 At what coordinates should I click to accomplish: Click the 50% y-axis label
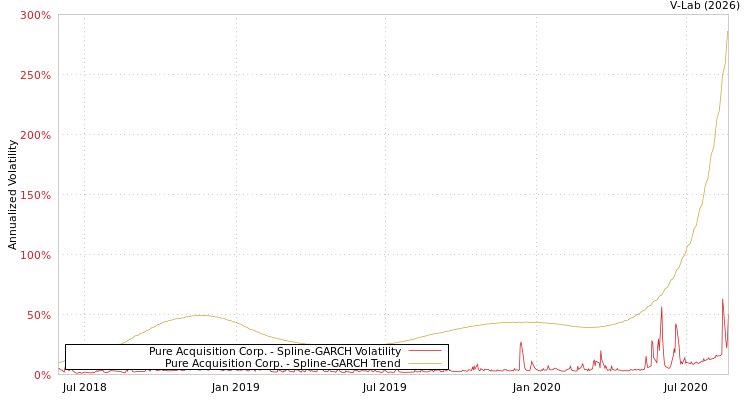point(38,315)
